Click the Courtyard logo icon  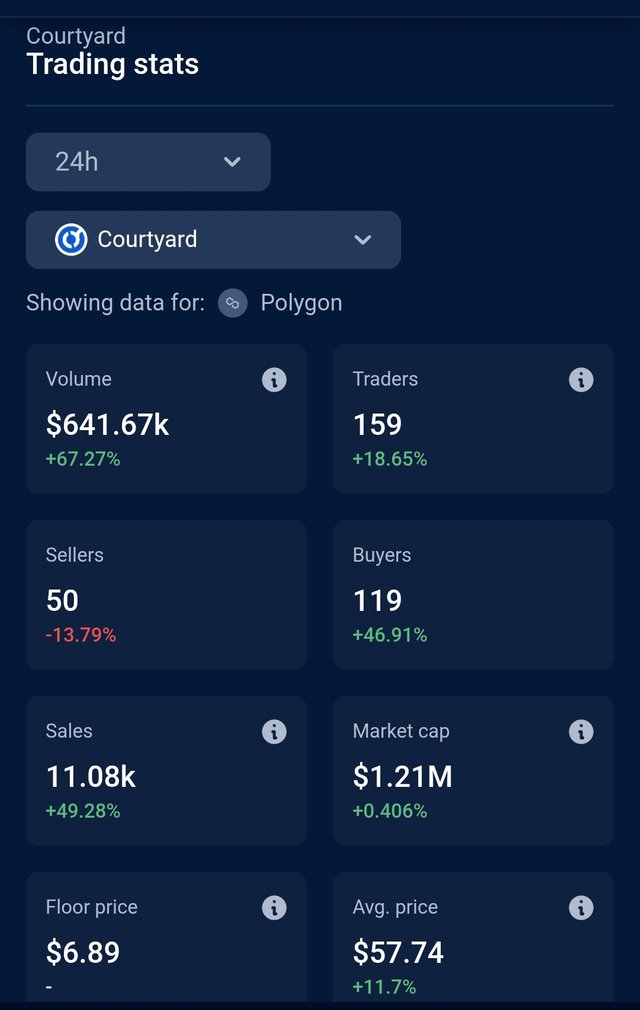tap(71, 240)
